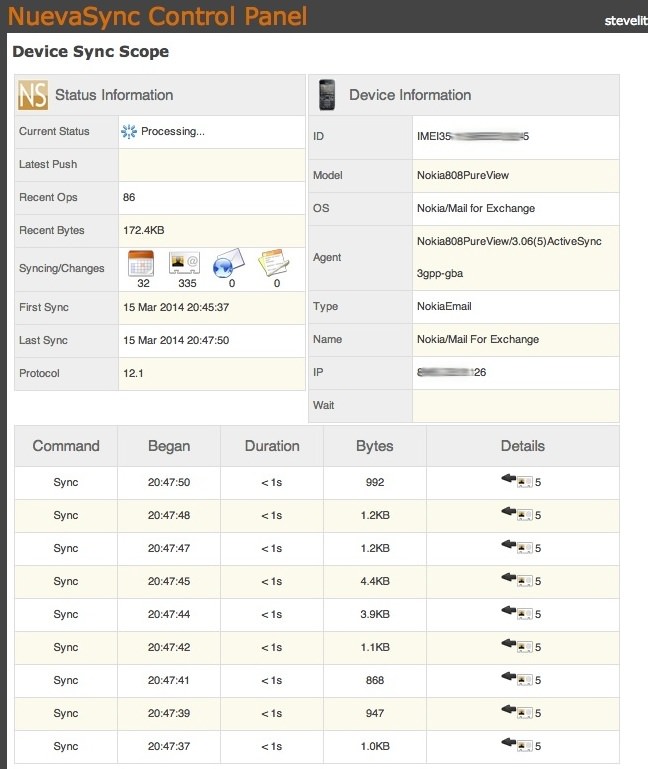Click Protocol value 12.1
The image size is (648, 769).
point(133,373)
